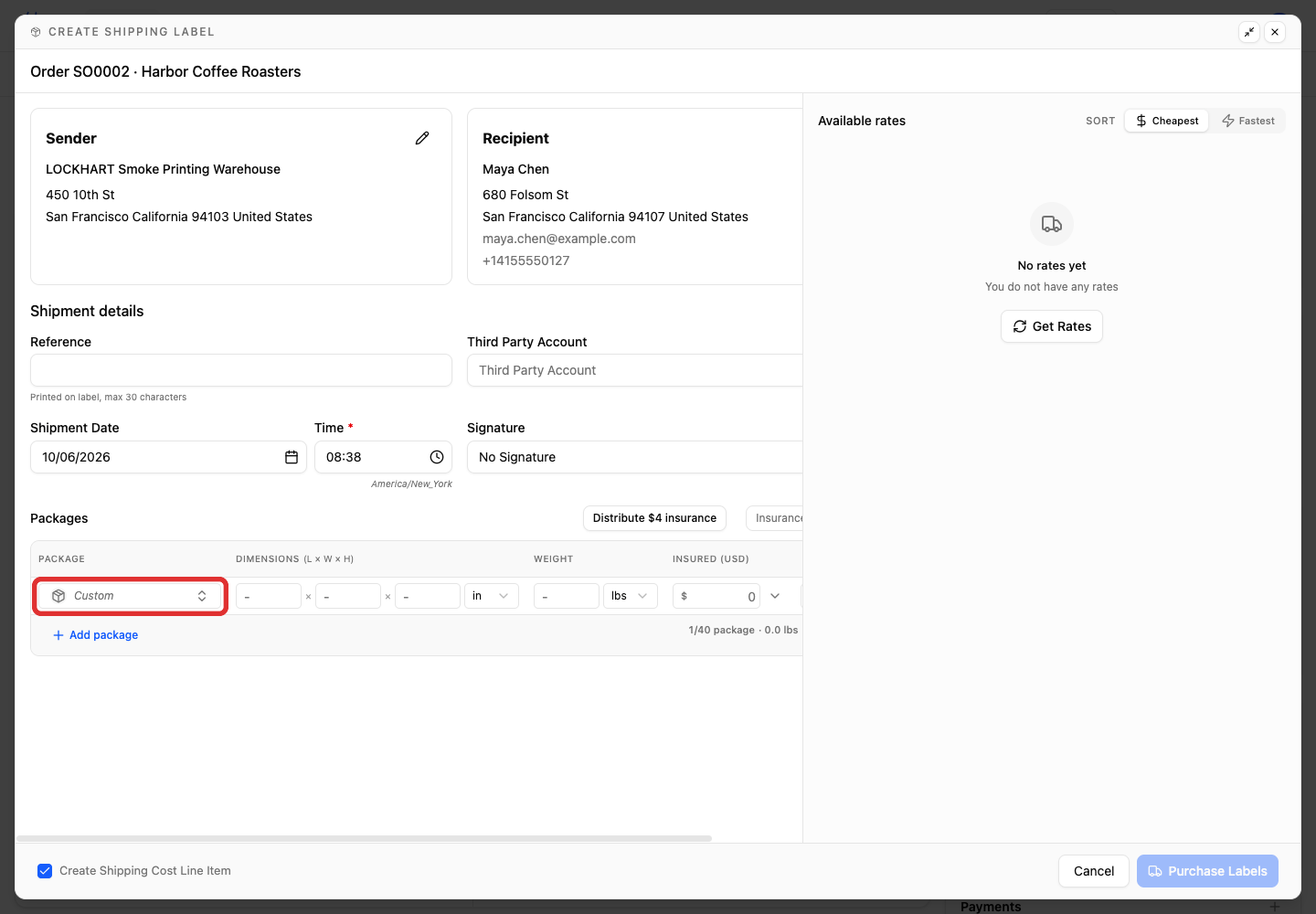Click recipient email maya.chen@example.com
The width and height of the screenshot is (1316, 914).
coord(559,239)
